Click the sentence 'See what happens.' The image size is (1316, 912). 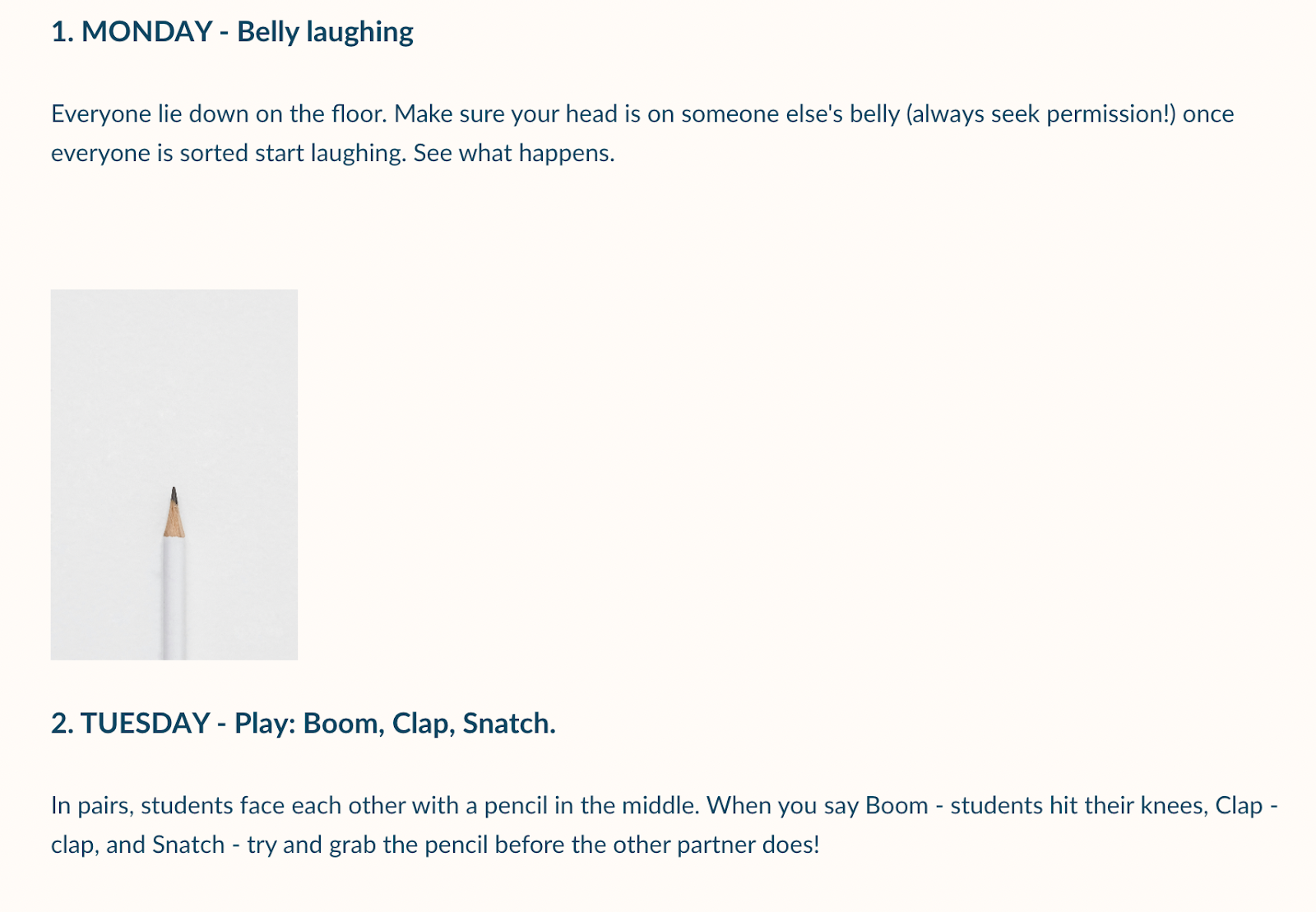click(x=514, y=153)
